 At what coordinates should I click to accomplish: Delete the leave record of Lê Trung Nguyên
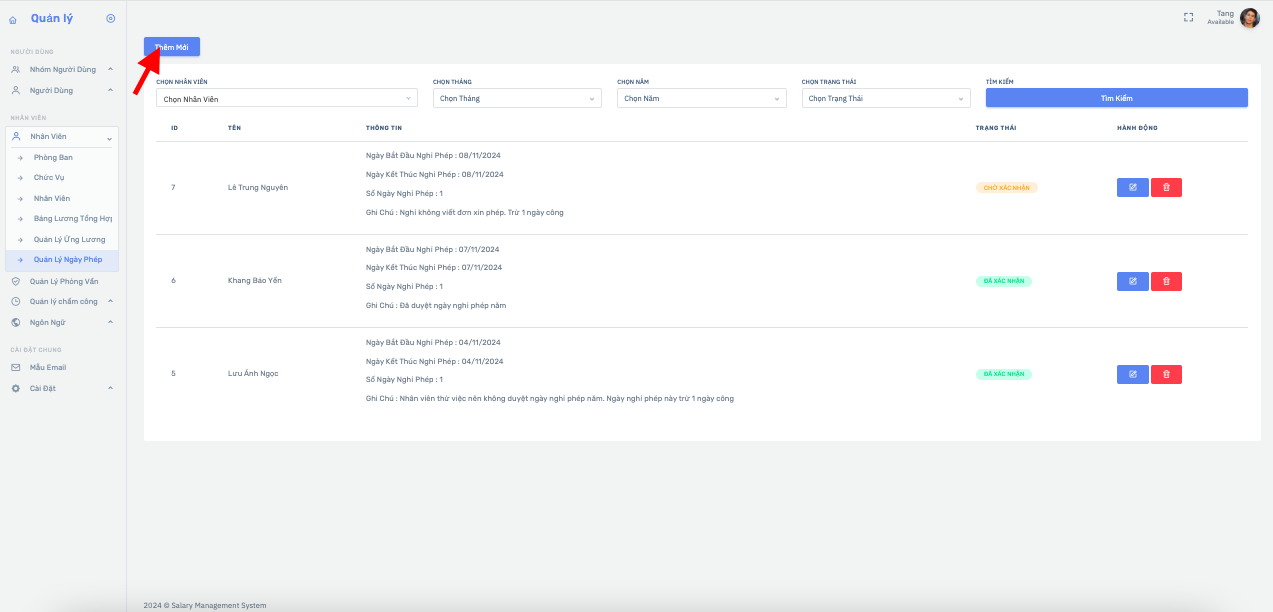coord(1166,187)
